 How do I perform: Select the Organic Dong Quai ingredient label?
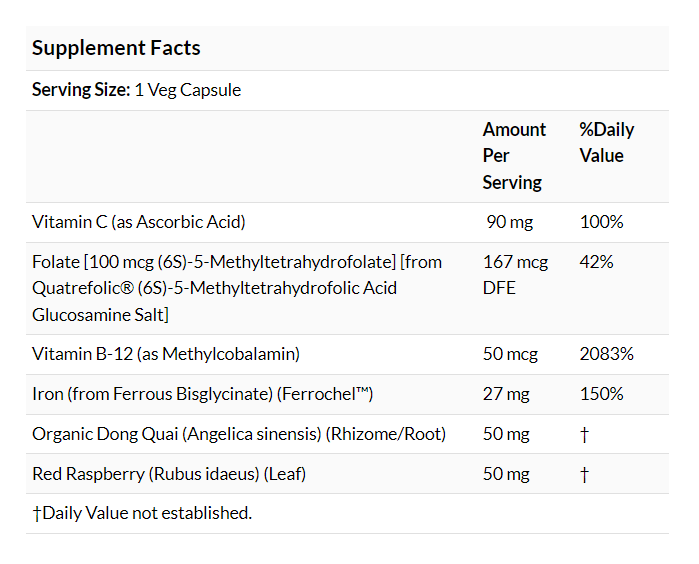239,434
